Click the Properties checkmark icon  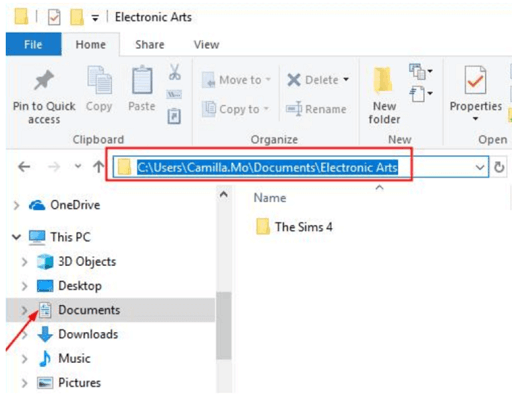(475, 80)
